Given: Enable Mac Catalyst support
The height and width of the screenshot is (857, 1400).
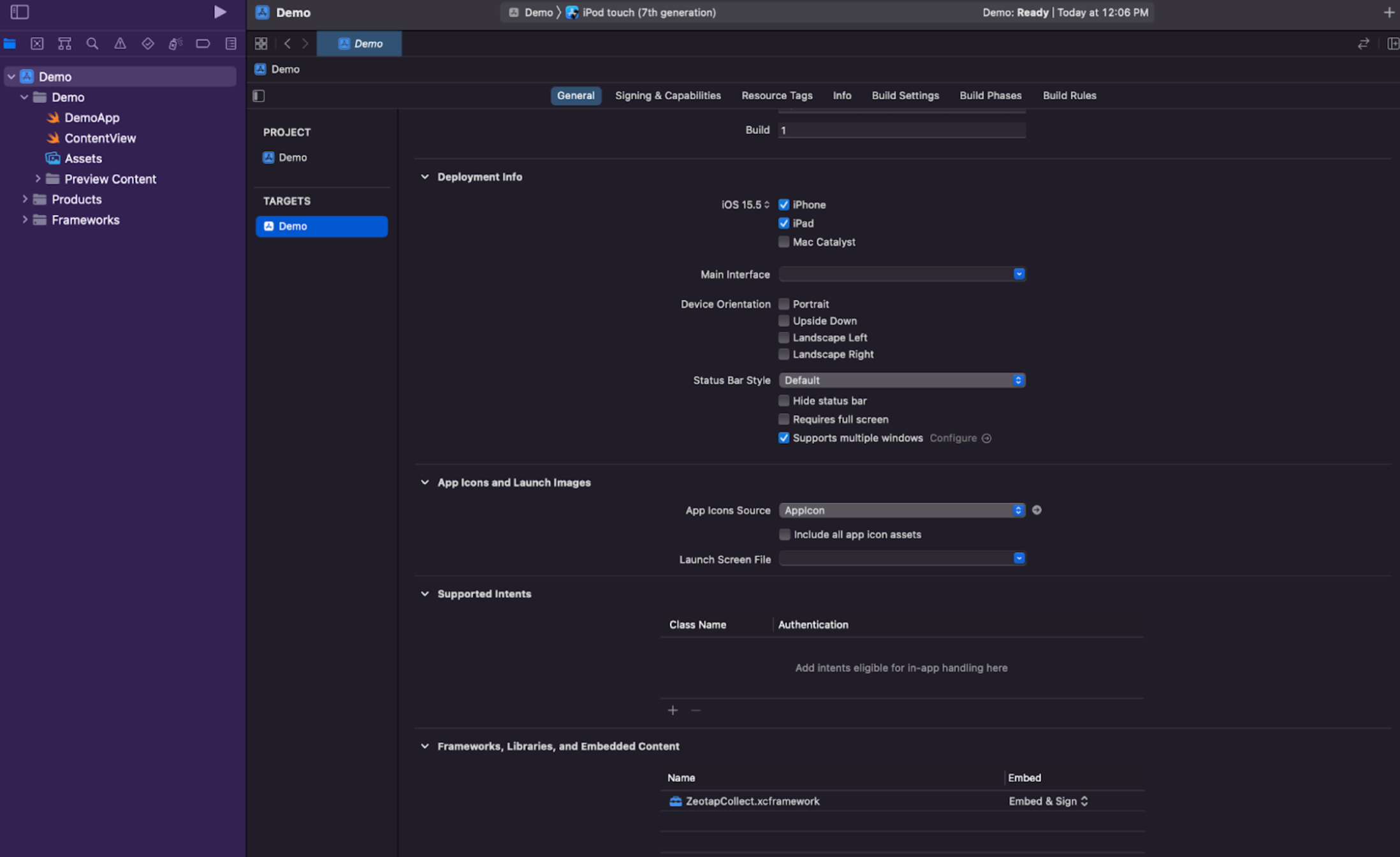Looking at the screenshot, I should point(784,242).
